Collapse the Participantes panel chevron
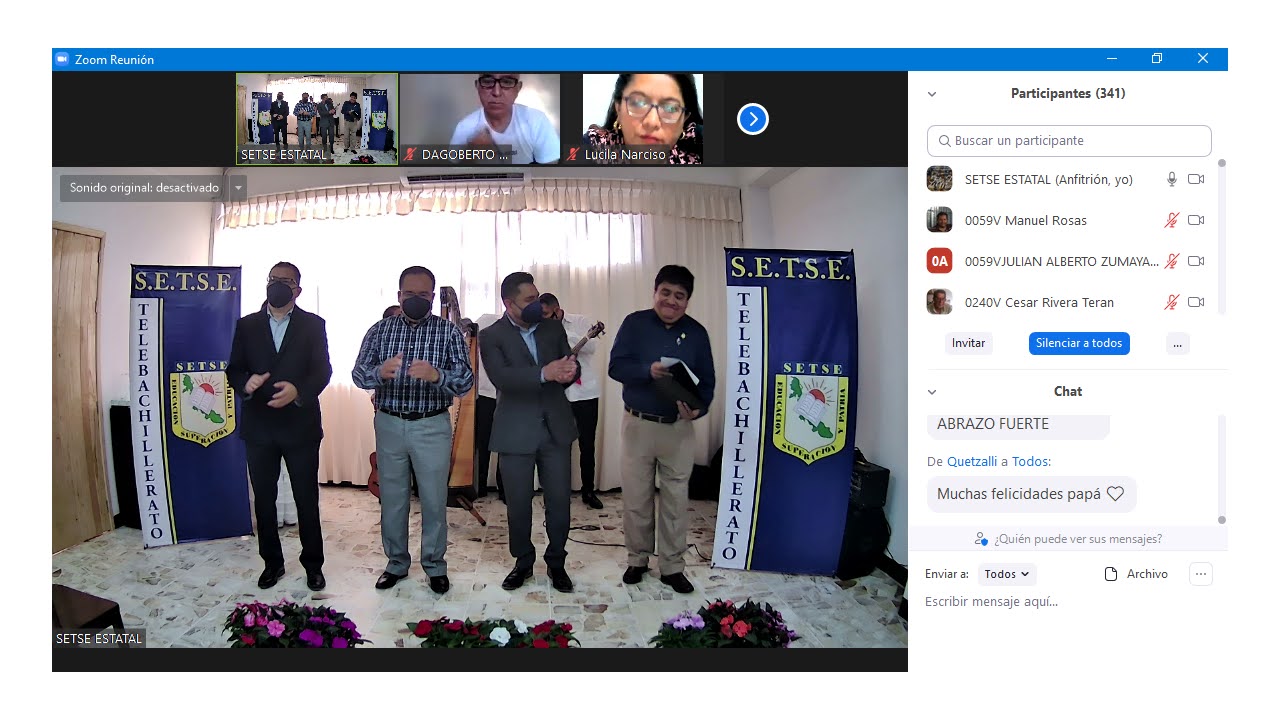 (x=932, y=94)
